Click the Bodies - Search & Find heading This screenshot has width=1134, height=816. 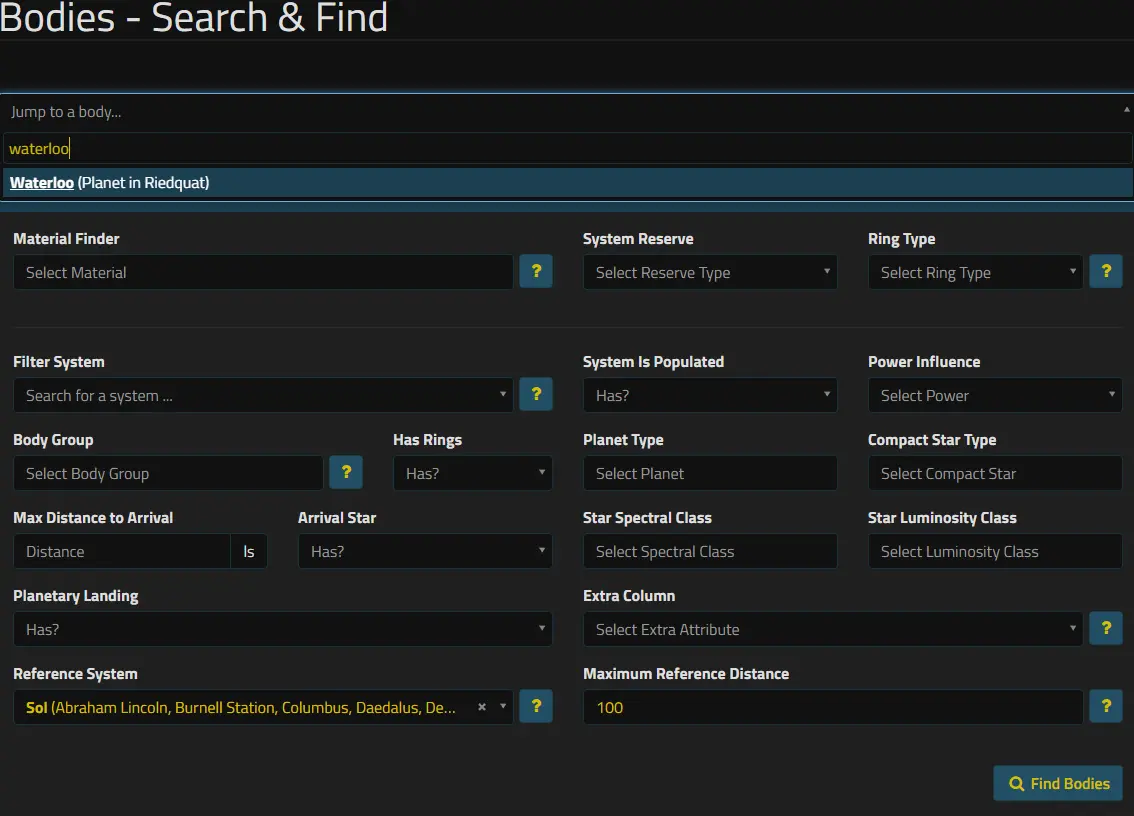click(194, 17)
